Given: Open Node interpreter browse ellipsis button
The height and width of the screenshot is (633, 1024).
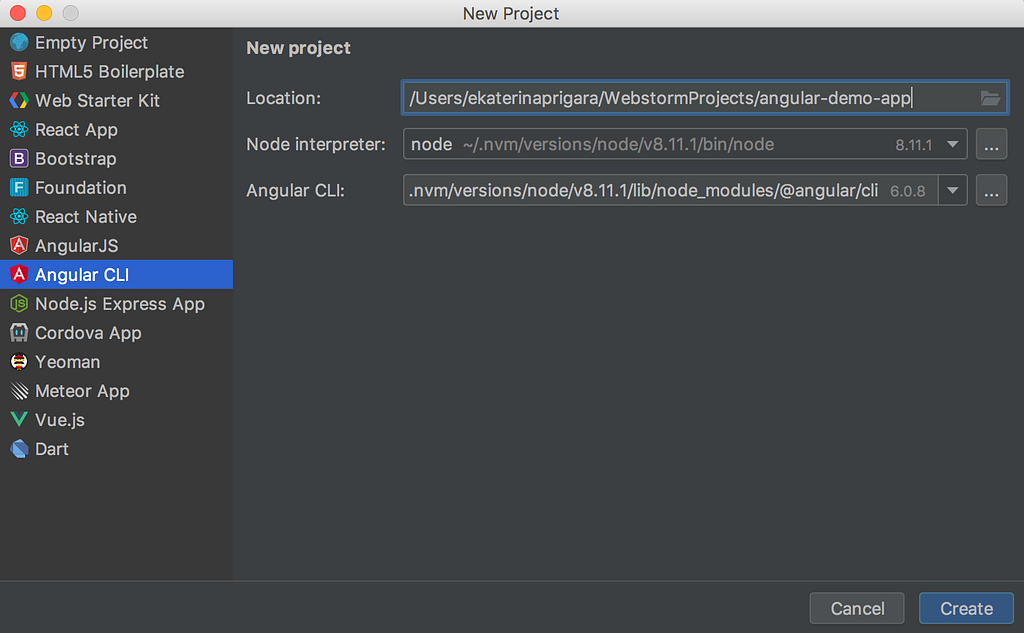Looking at the screenshot, I should click(x=991, y=144).
